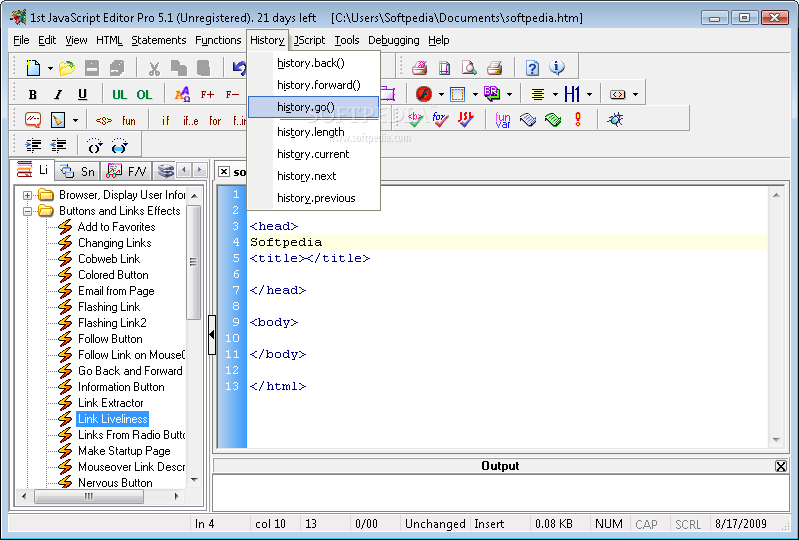Collapse the left panel with splitter arrow
Image resolution: width=799 pixels, height=540 pixels.
212,335
